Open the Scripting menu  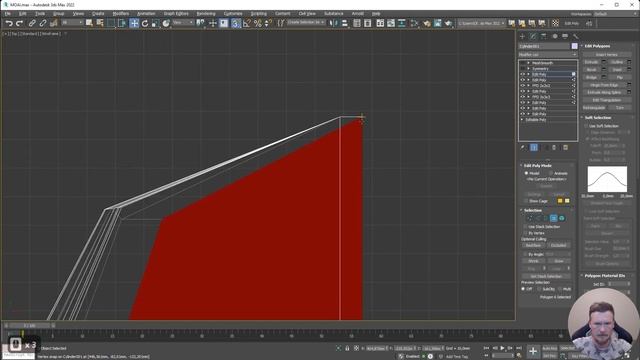258,13
